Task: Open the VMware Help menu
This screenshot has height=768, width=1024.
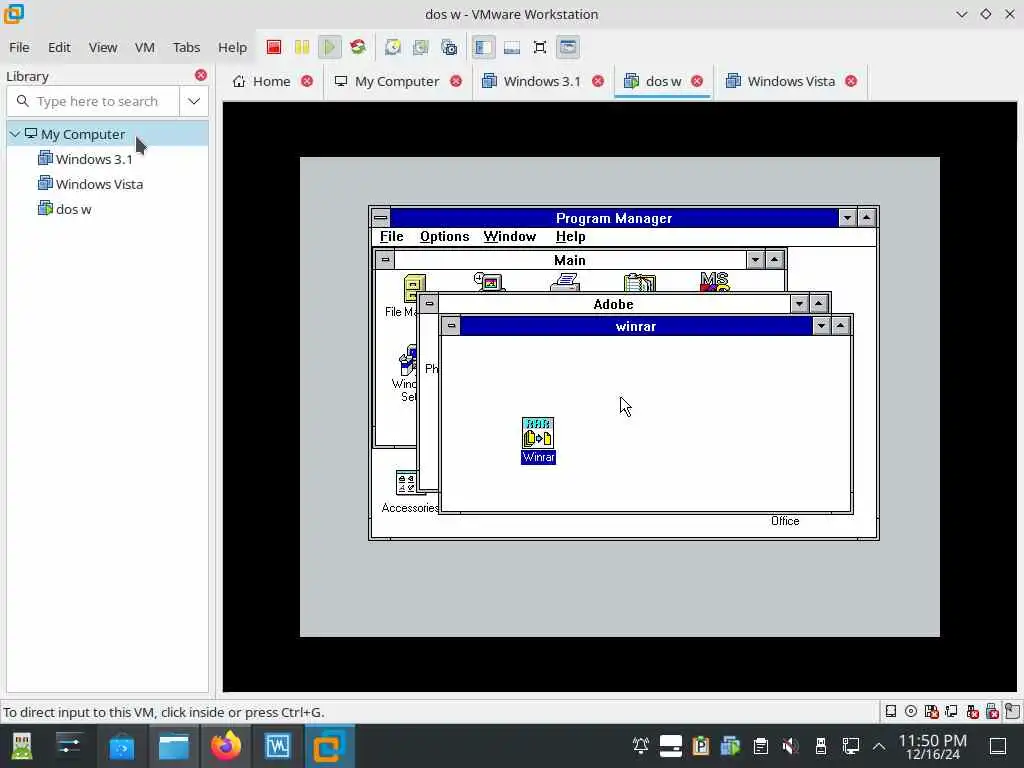Action: pos(232,47)
